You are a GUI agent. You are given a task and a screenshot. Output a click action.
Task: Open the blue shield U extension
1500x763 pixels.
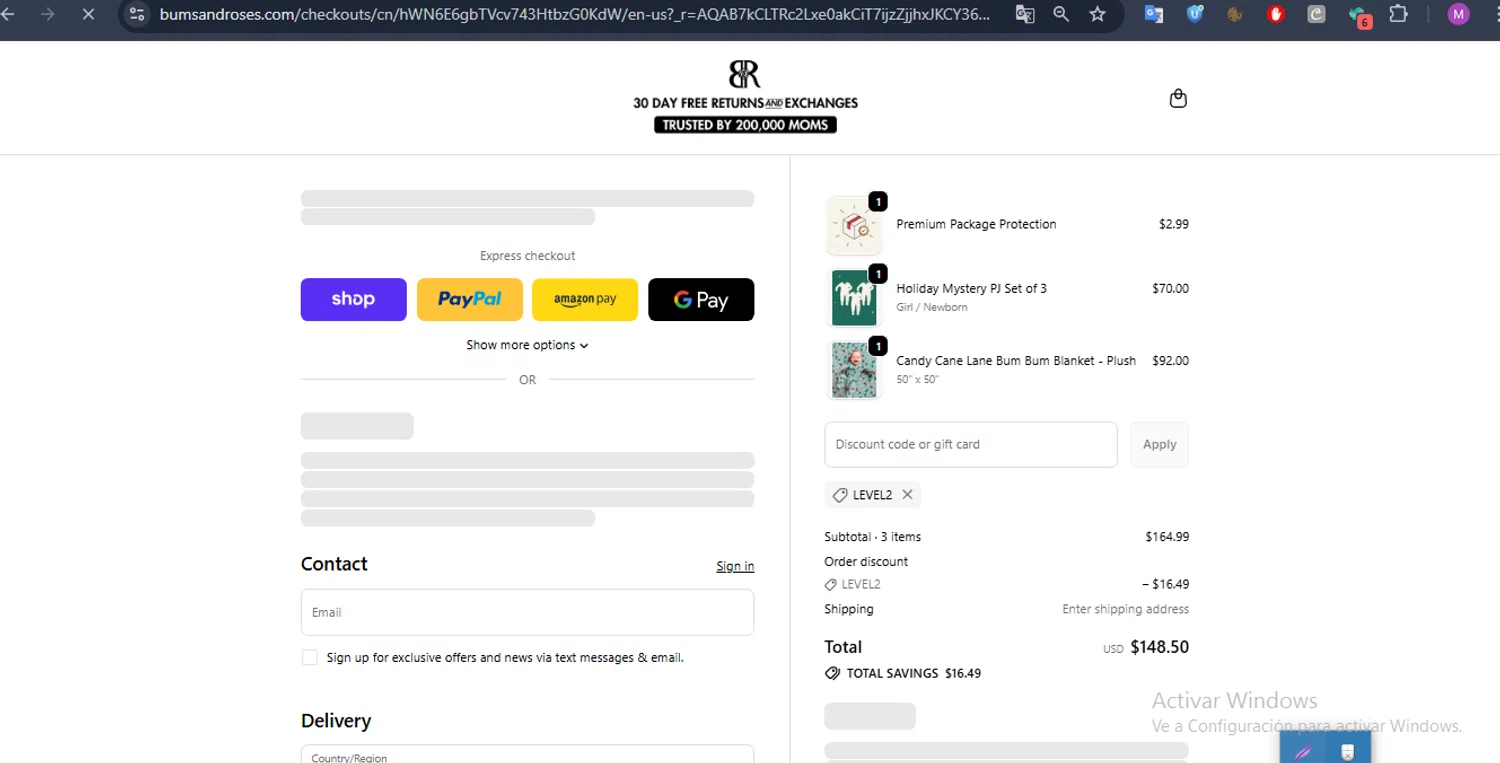click(x=1195, y=14)
